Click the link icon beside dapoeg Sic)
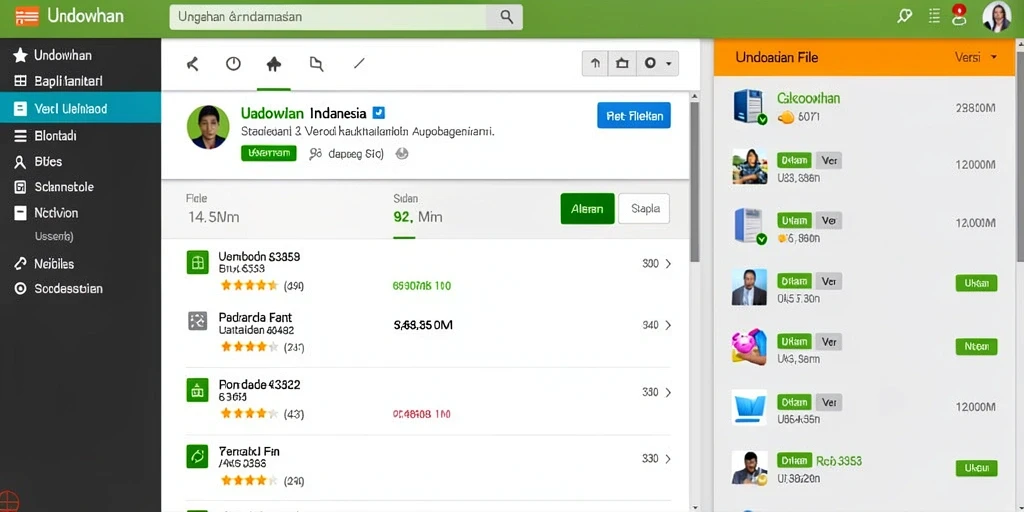Viewport: 1024px width, 512px height. tap(316, 153)
